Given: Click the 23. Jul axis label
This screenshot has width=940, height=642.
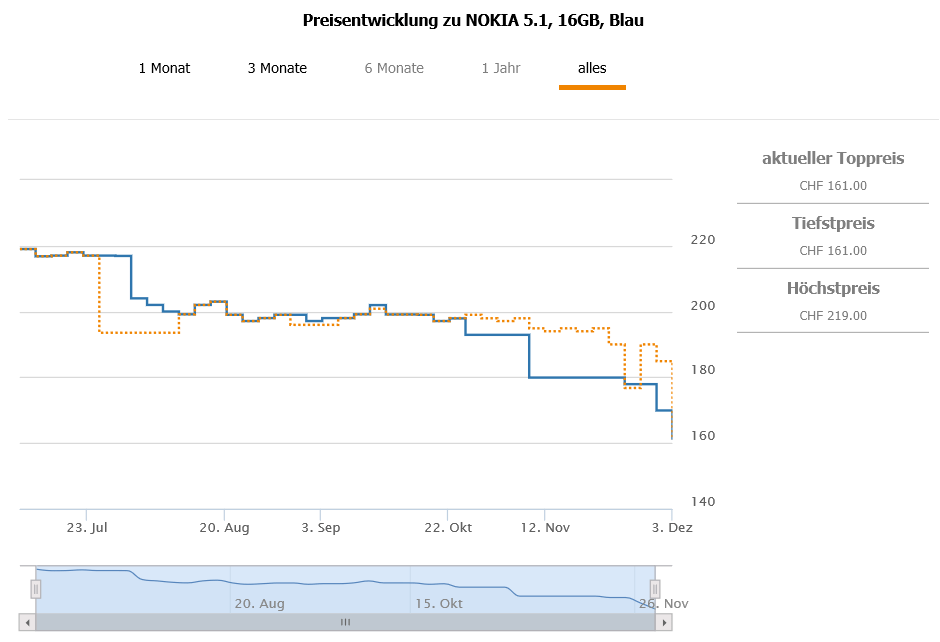Looking at the screenshot, I should (86, 527).
